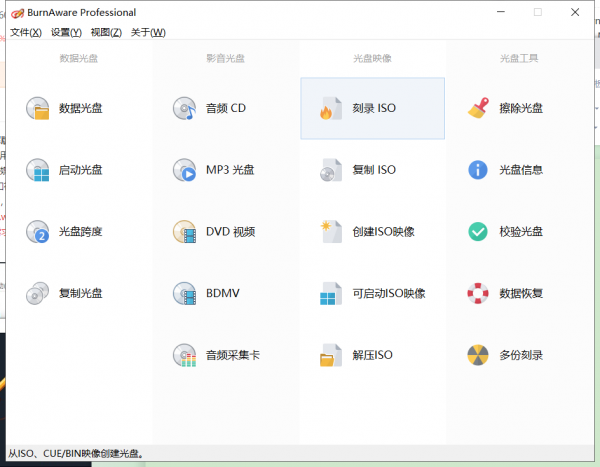Click the Copy Disc (复制光盘) double-disc icon
The height and width of the screenshot is (467, 600).
[38, 293]
